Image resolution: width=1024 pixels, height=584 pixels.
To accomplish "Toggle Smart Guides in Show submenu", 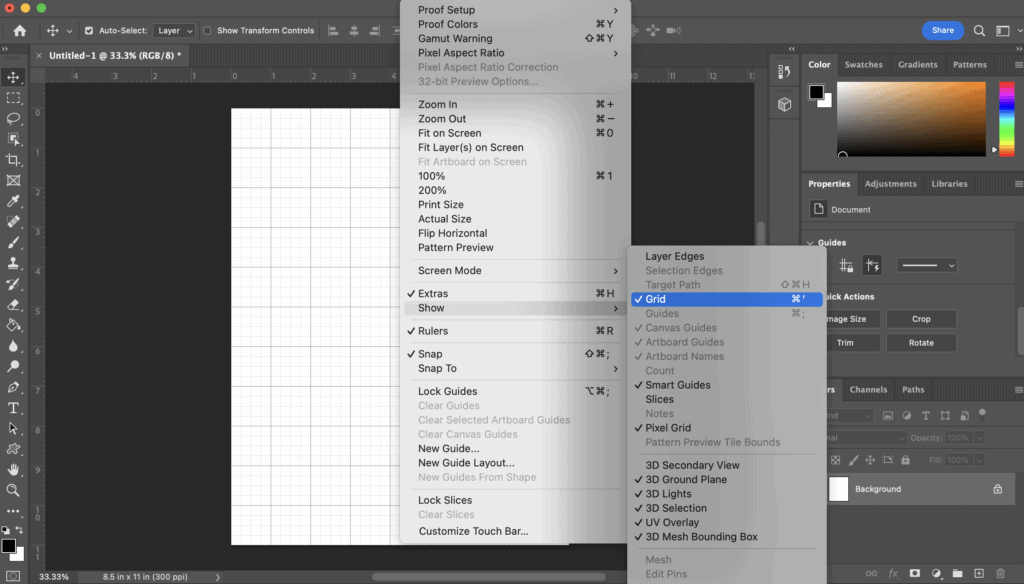I will click(677, 385).
